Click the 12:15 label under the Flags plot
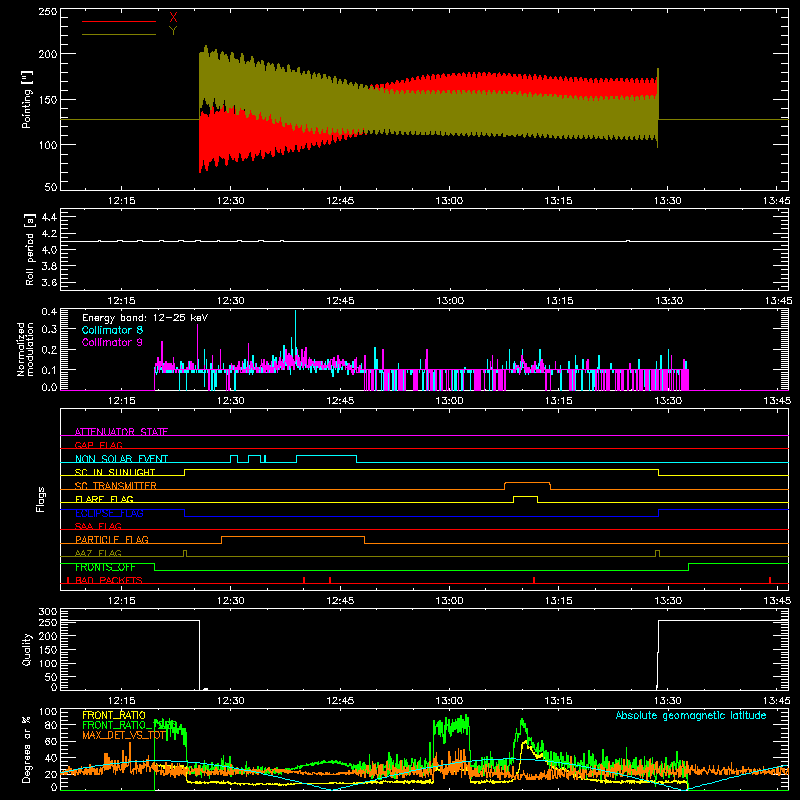Screen dimensions: 800x800 pyautogui.click(x=121, y=601)
